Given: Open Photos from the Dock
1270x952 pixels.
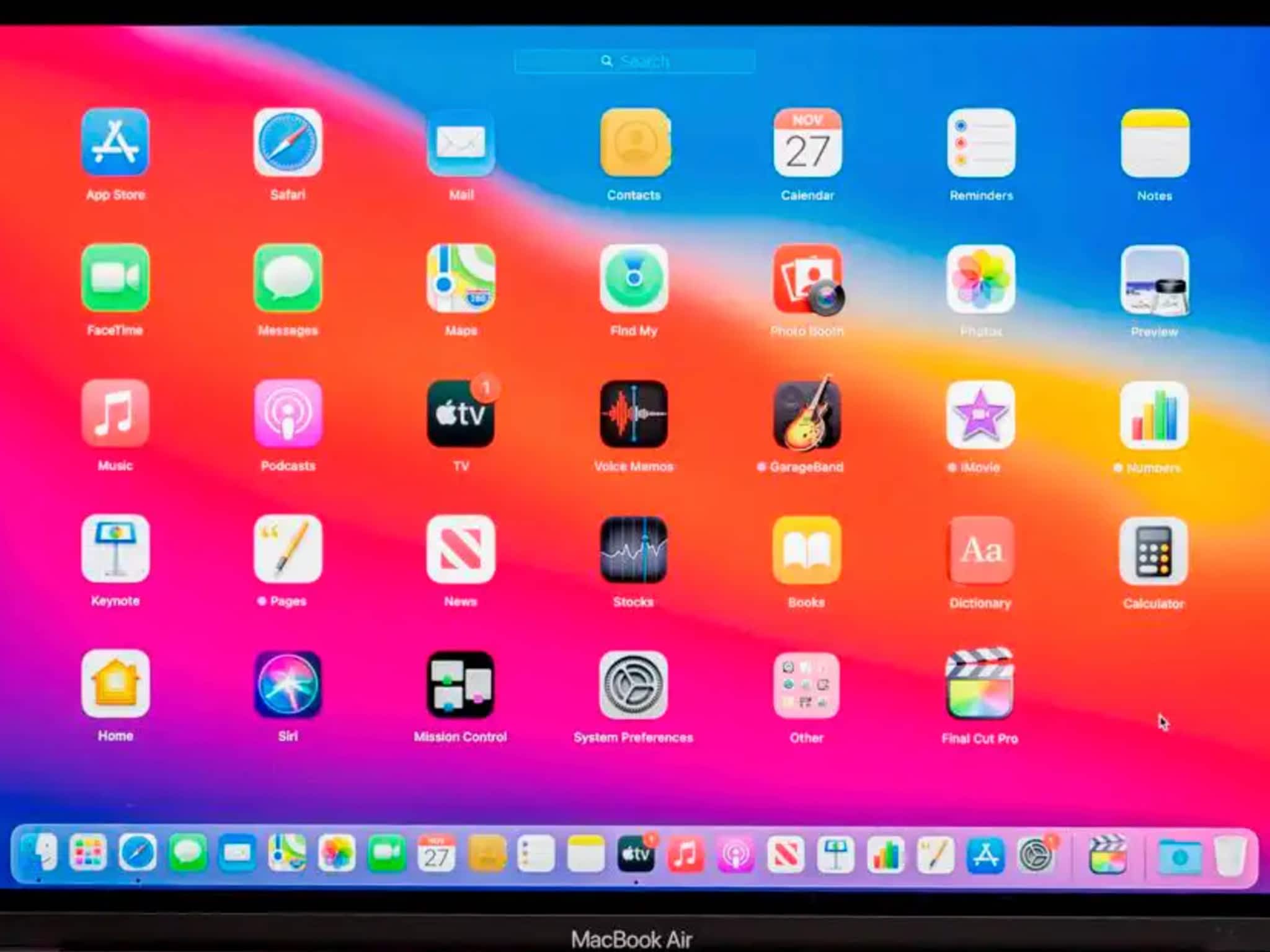Looking at the screenshot, I should [x=337, y=853].
